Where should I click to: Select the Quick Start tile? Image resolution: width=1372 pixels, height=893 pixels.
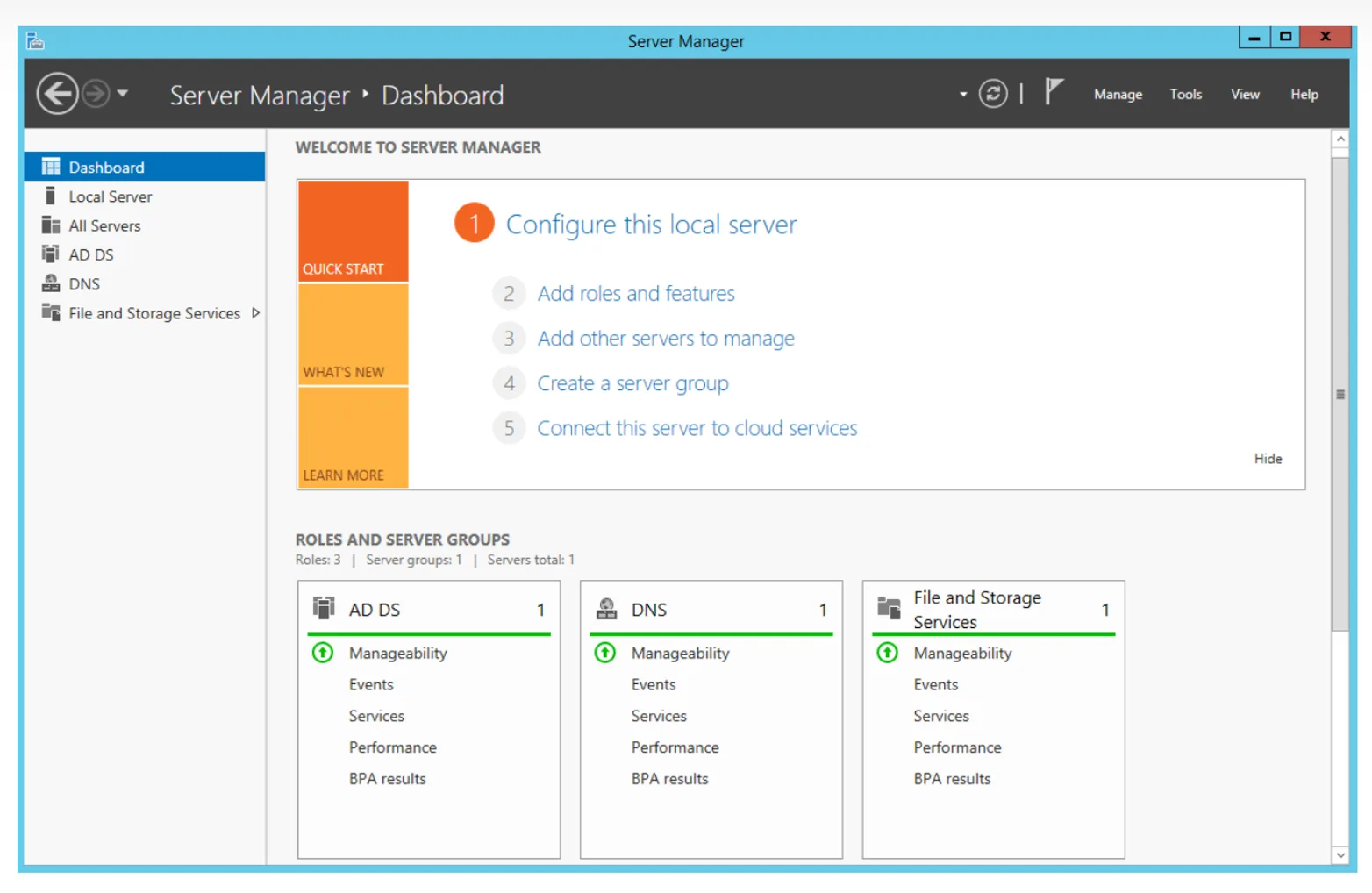coord(353,232)
